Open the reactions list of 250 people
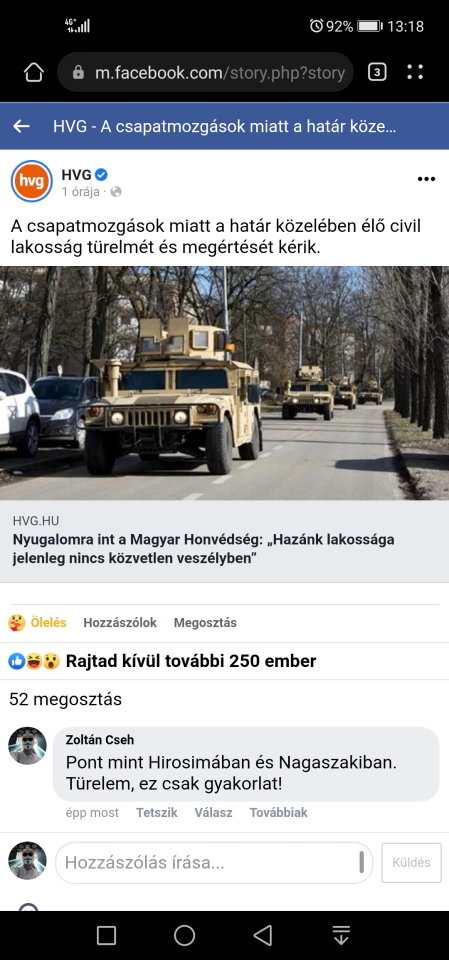 click(x=162, y=661)
